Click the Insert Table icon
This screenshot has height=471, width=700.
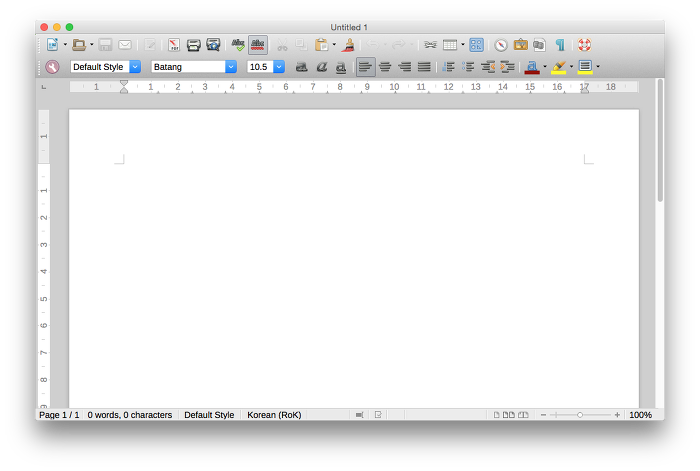click(450, 45)
